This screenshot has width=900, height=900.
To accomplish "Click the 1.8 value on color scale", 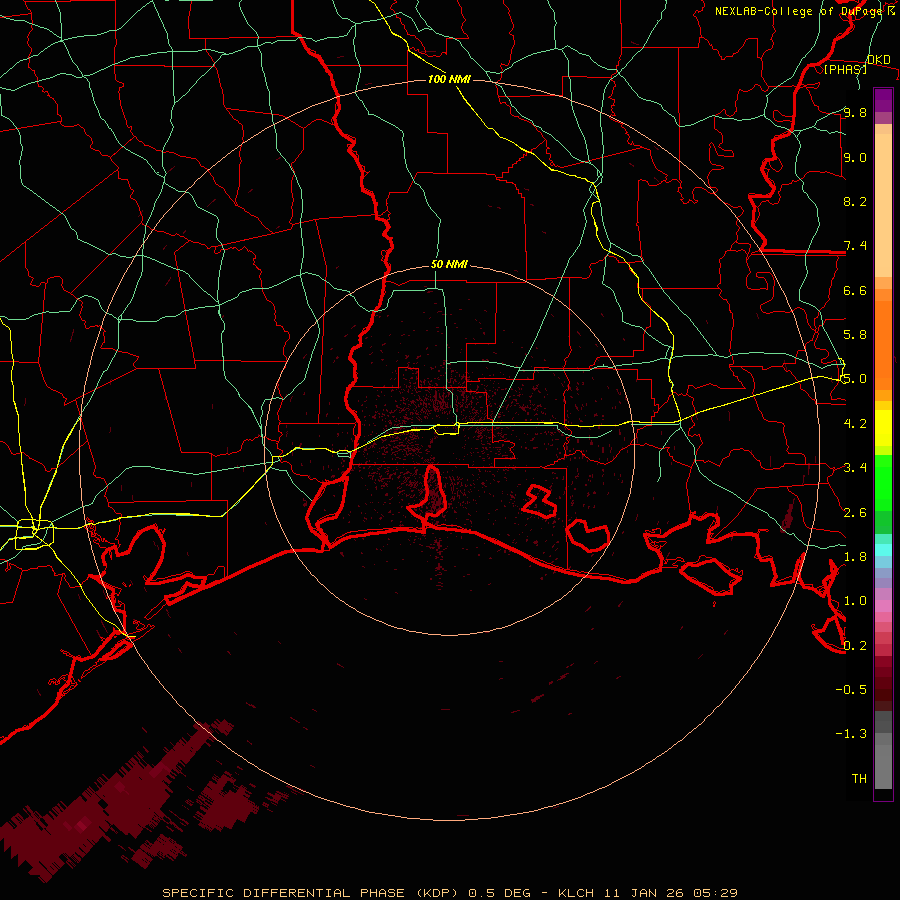I will (x=855, y=557).
